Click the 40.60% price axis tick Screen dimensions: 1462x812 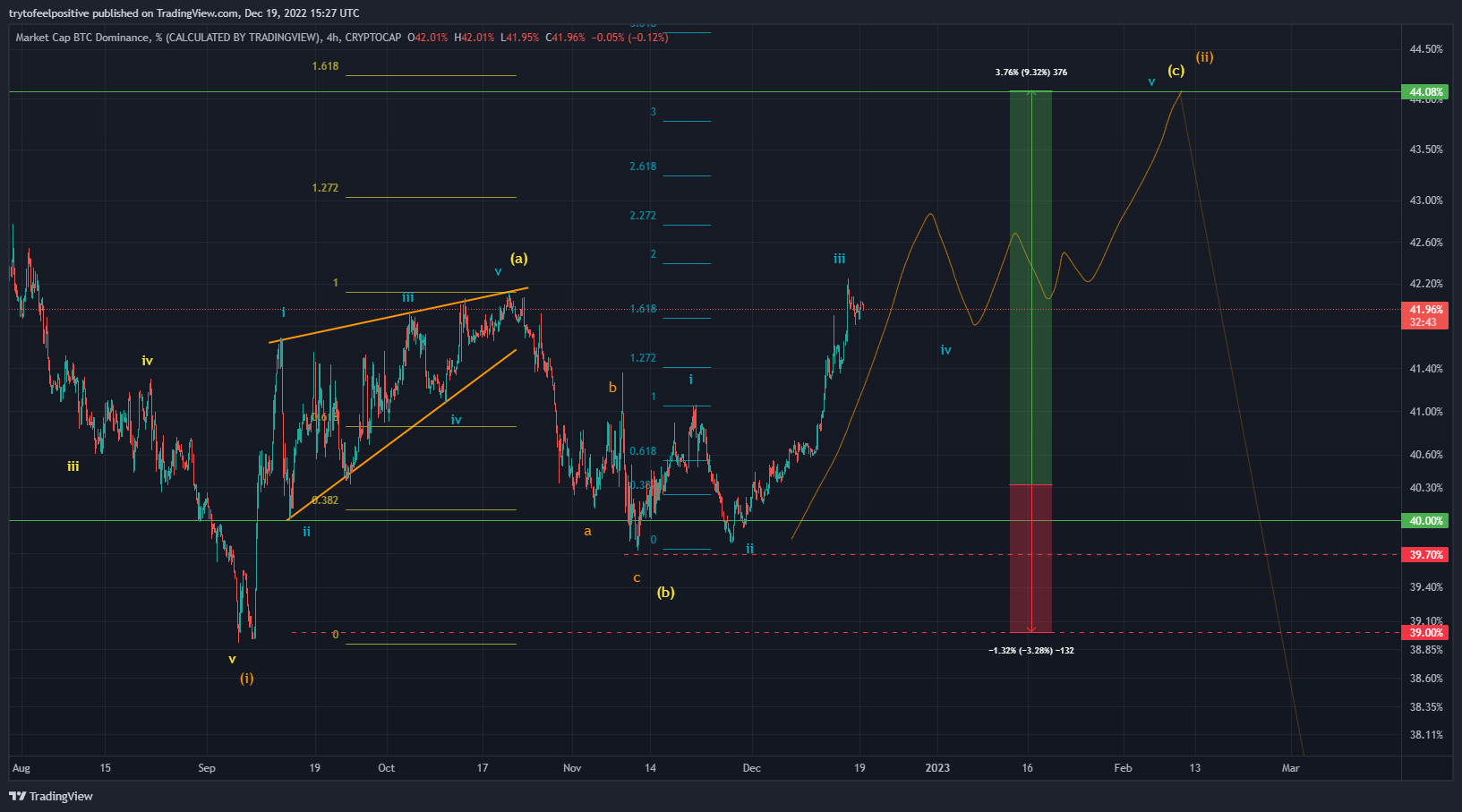pyautogui.click(x=1426, y=455)
